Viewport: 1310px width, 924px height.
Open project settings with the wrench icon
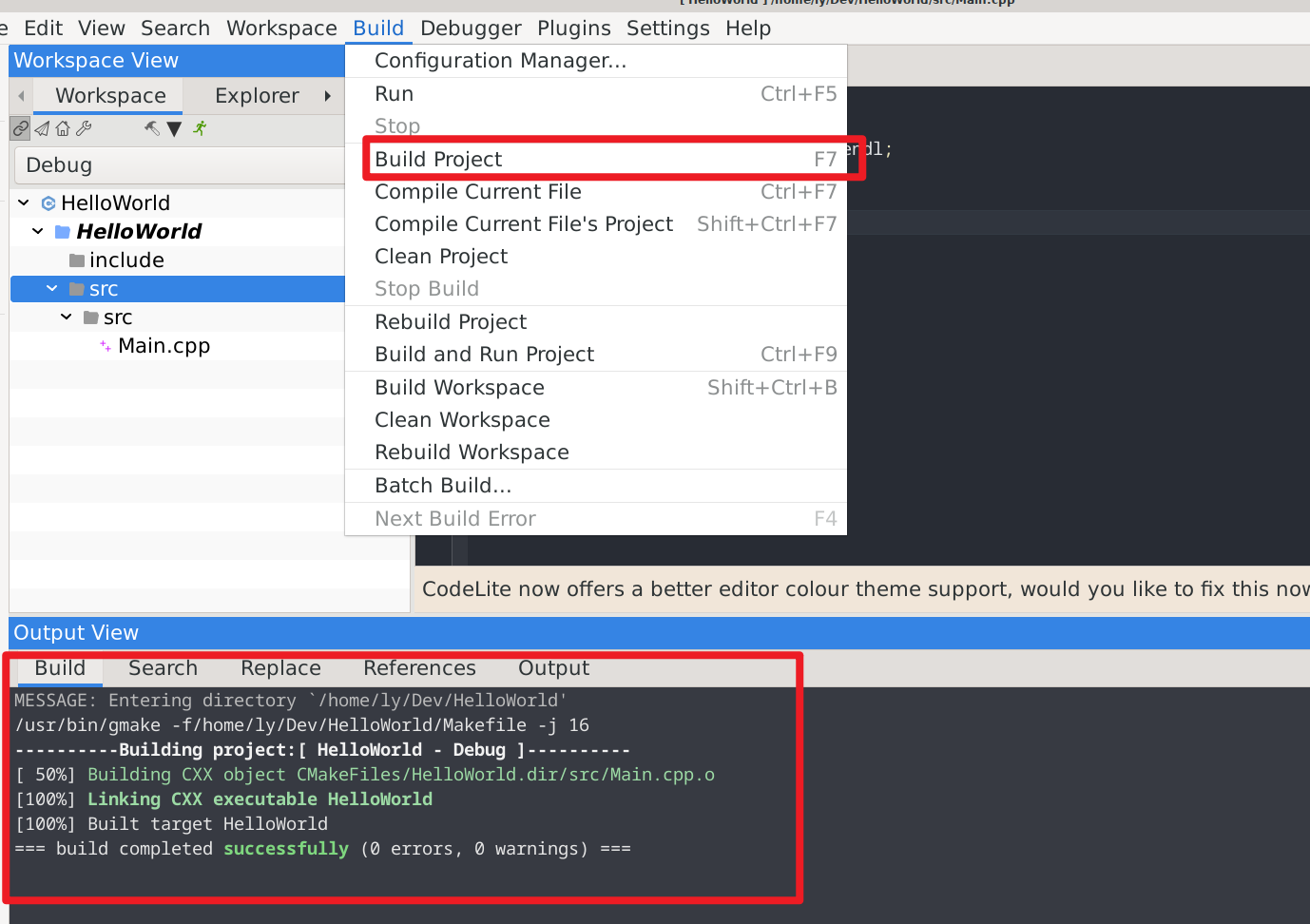click(84, 128)
